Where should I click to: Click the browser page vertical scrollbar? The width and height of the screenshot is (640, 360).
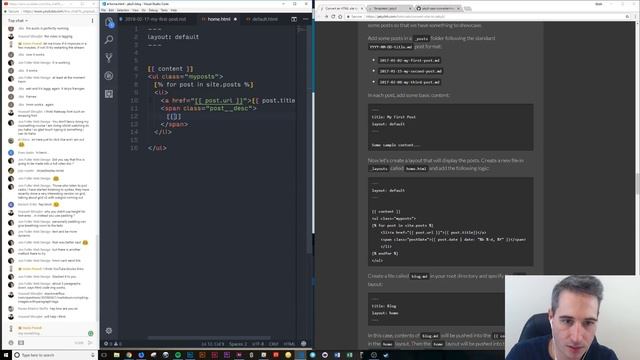point(637,184)
